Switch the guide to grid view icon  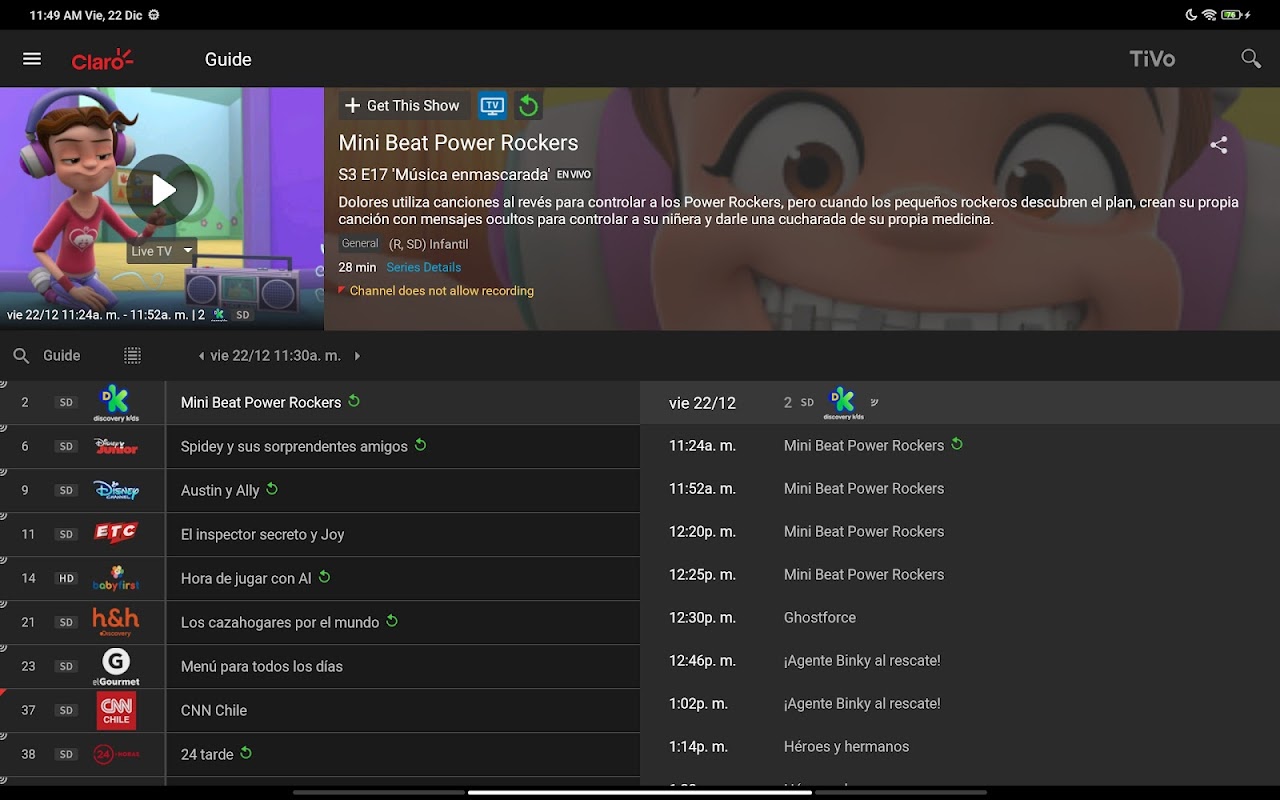coord(132,356)
